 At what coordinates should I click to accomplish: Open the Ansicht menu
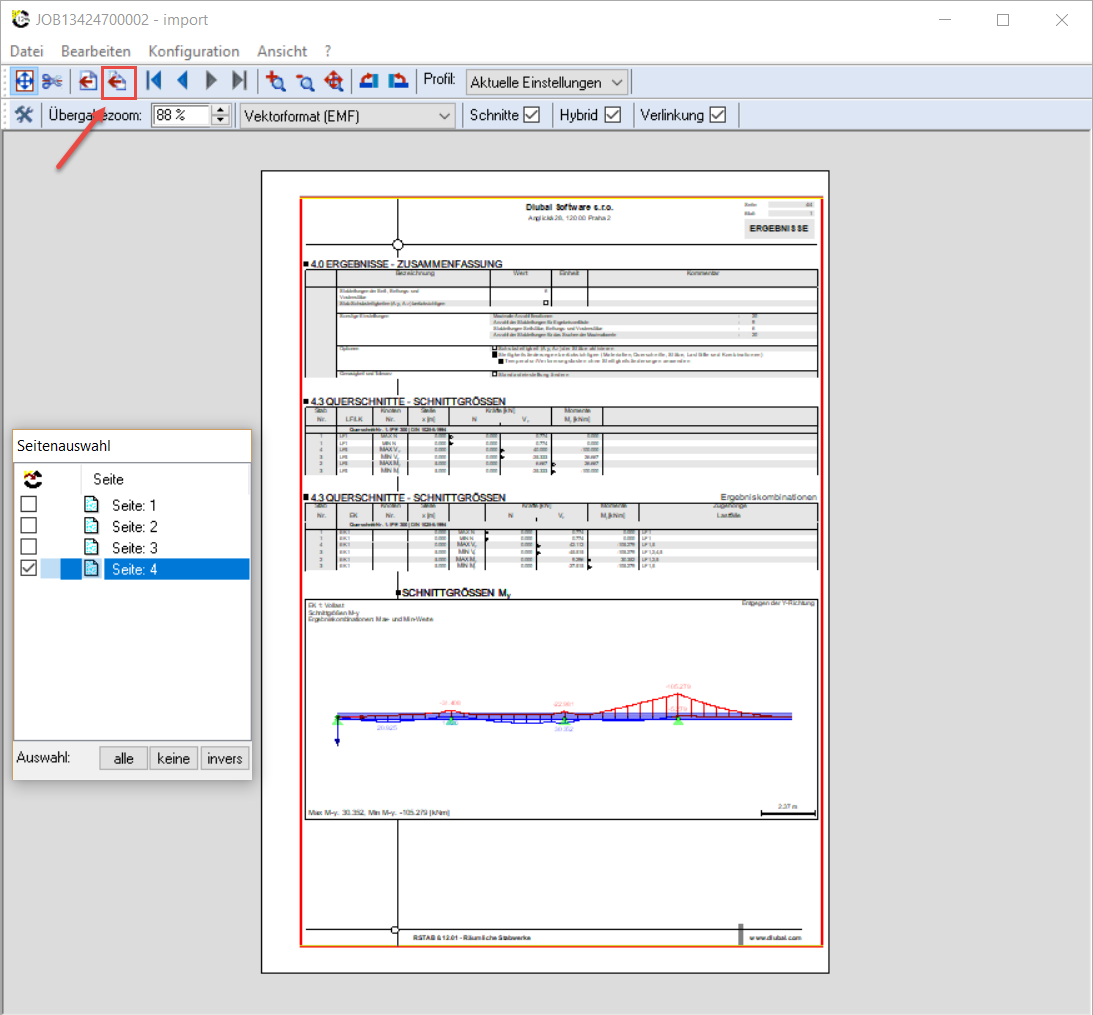coord(282,51)
